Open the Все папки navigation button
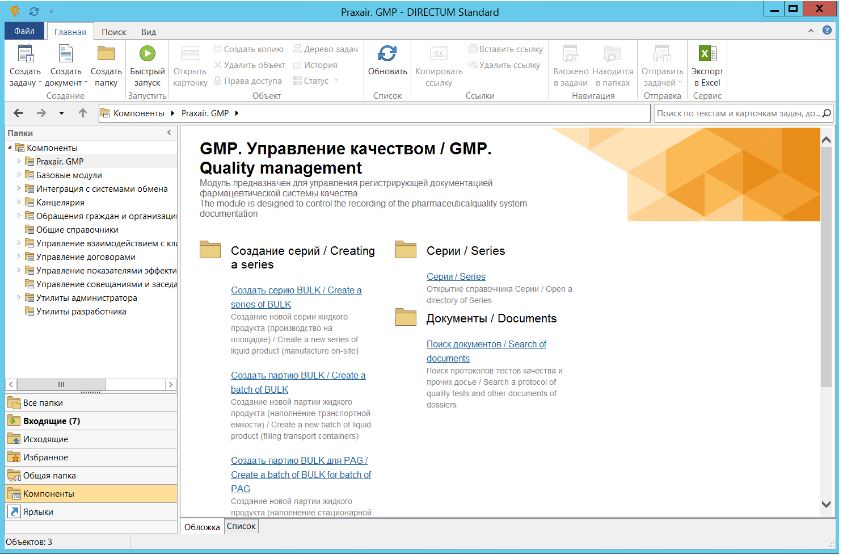Screen dimensions: 842x556 click(91, 403)
